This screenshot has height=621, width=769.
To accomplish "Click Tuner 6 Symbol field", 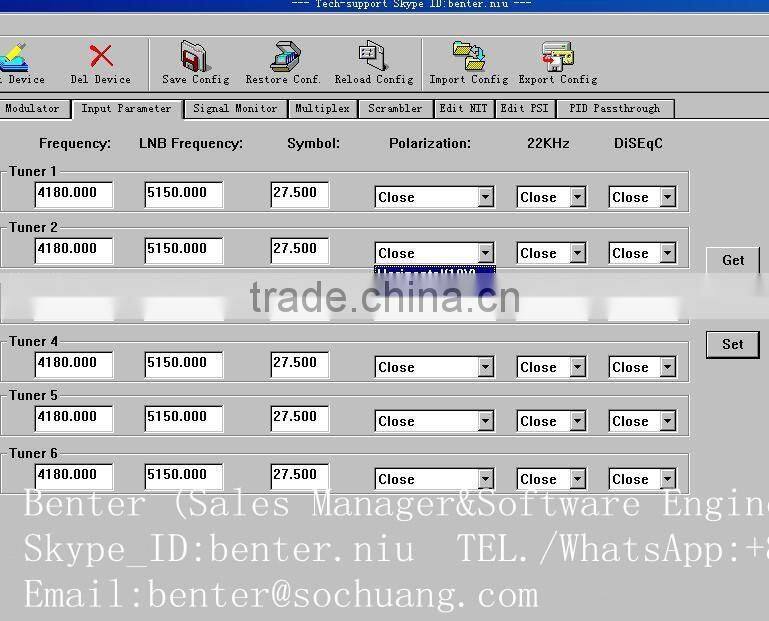I will [299, 476].
